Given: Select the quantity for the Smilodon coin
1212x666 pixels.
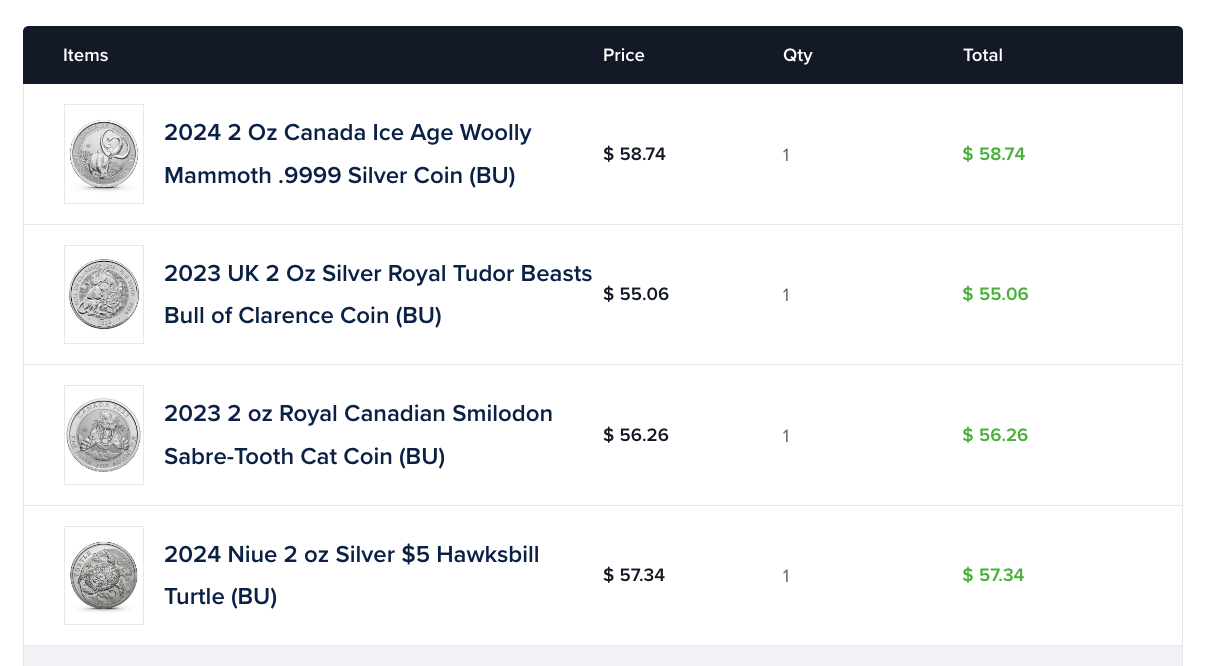Looking at the screenshot, I should [x=786, y=436].
